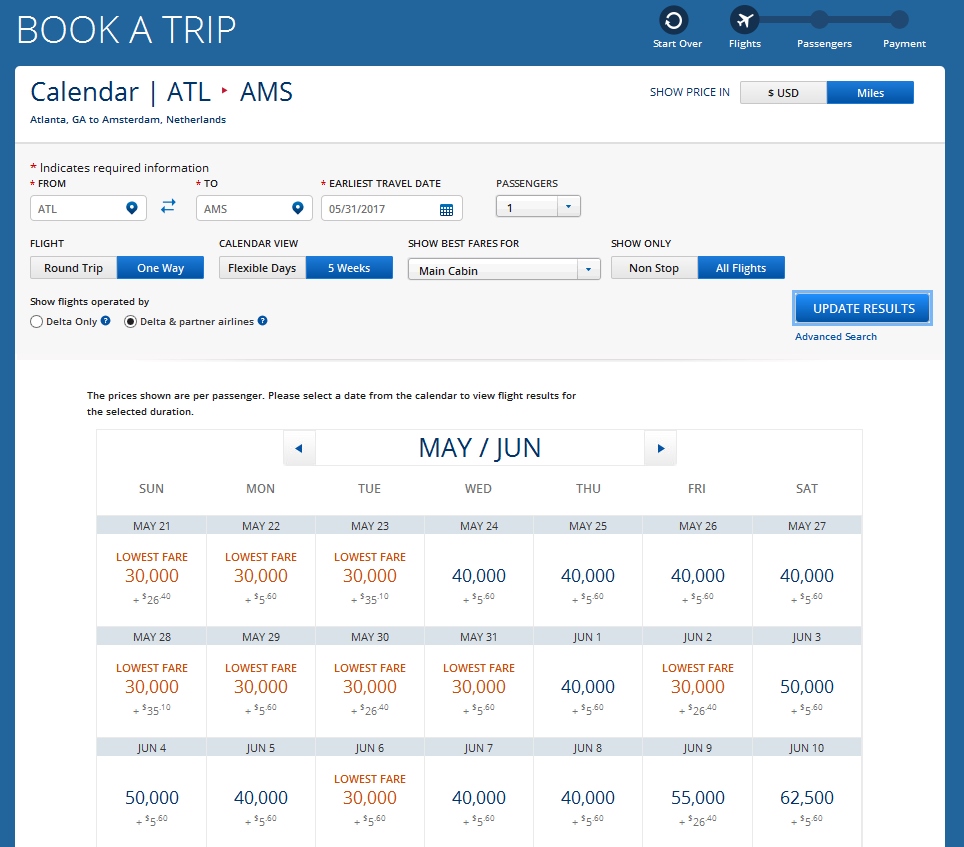Select the Delta Only radio button
The height and width of the screenshot is (847, 964).
tap(37, 322)
